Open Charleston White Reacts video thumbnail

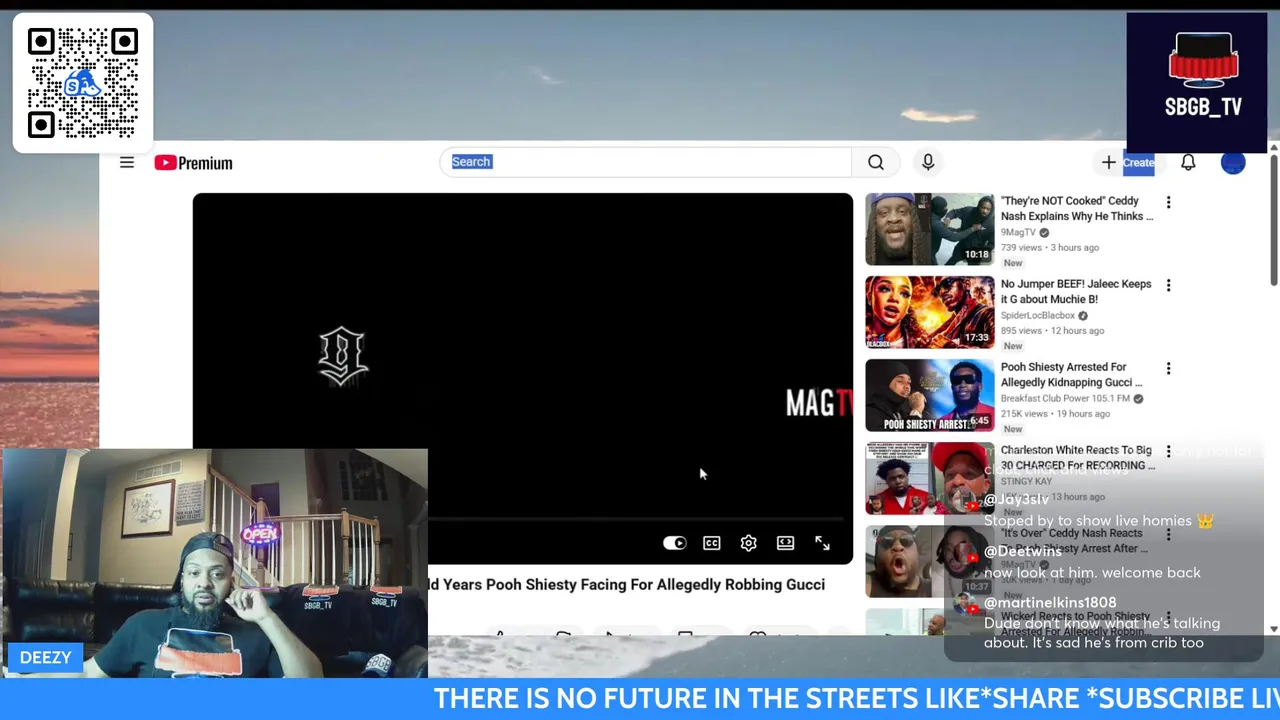930,478
